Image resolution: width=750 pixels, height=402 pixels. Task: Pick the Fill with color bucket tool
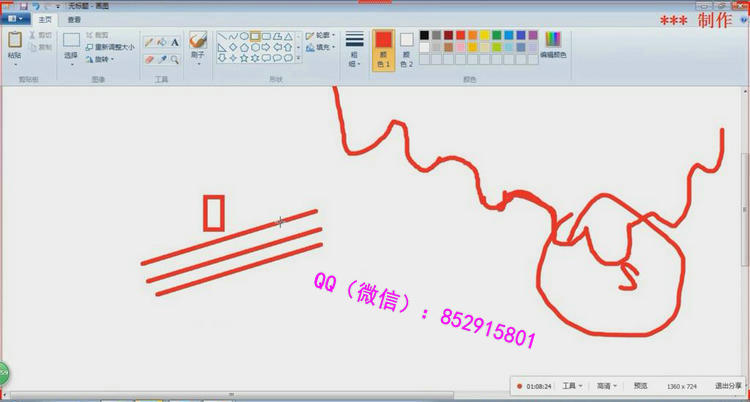point(162,42)
